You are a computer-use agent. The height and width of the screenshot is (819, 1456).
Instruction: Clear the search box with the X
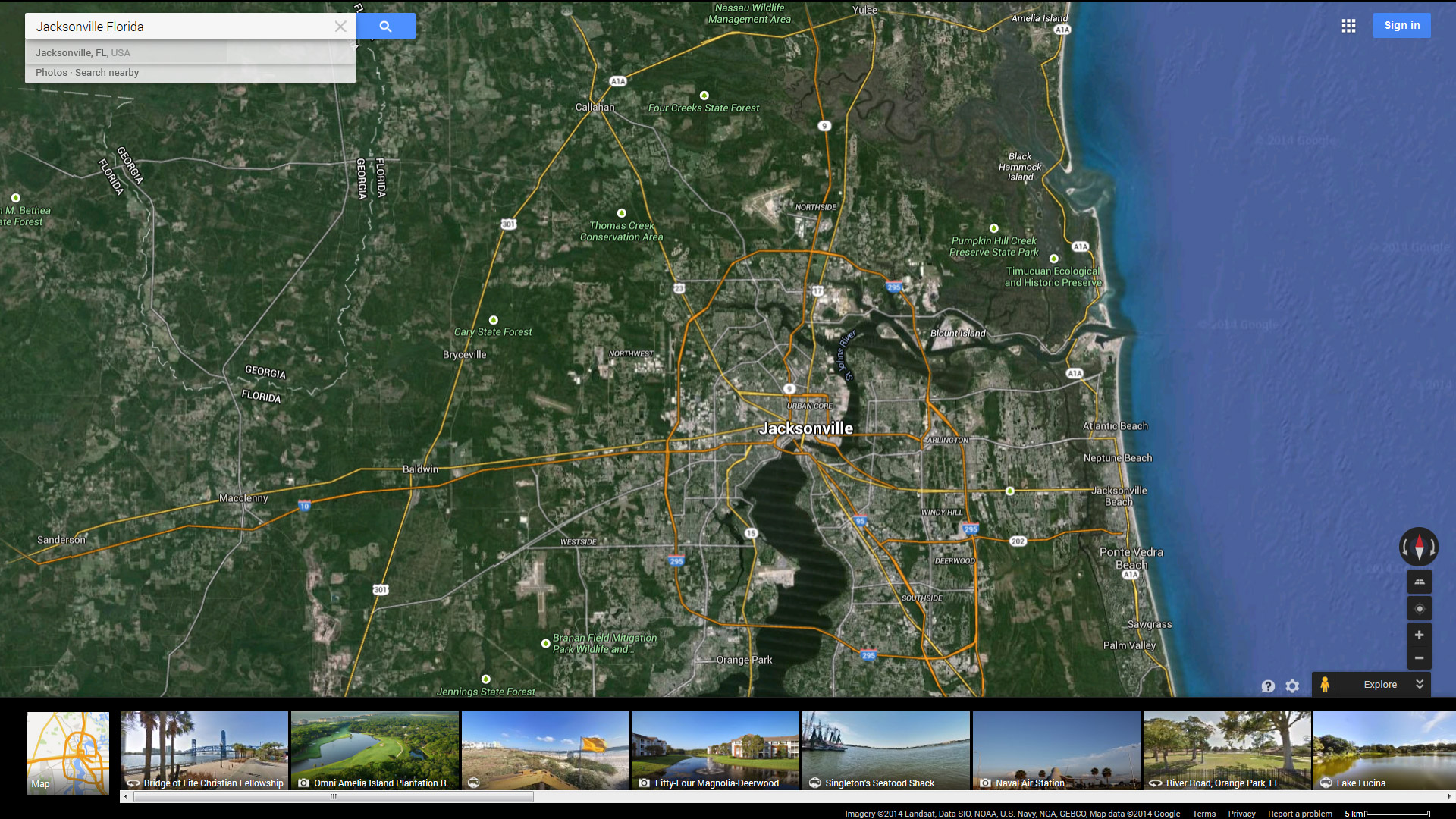coord(340,27)
